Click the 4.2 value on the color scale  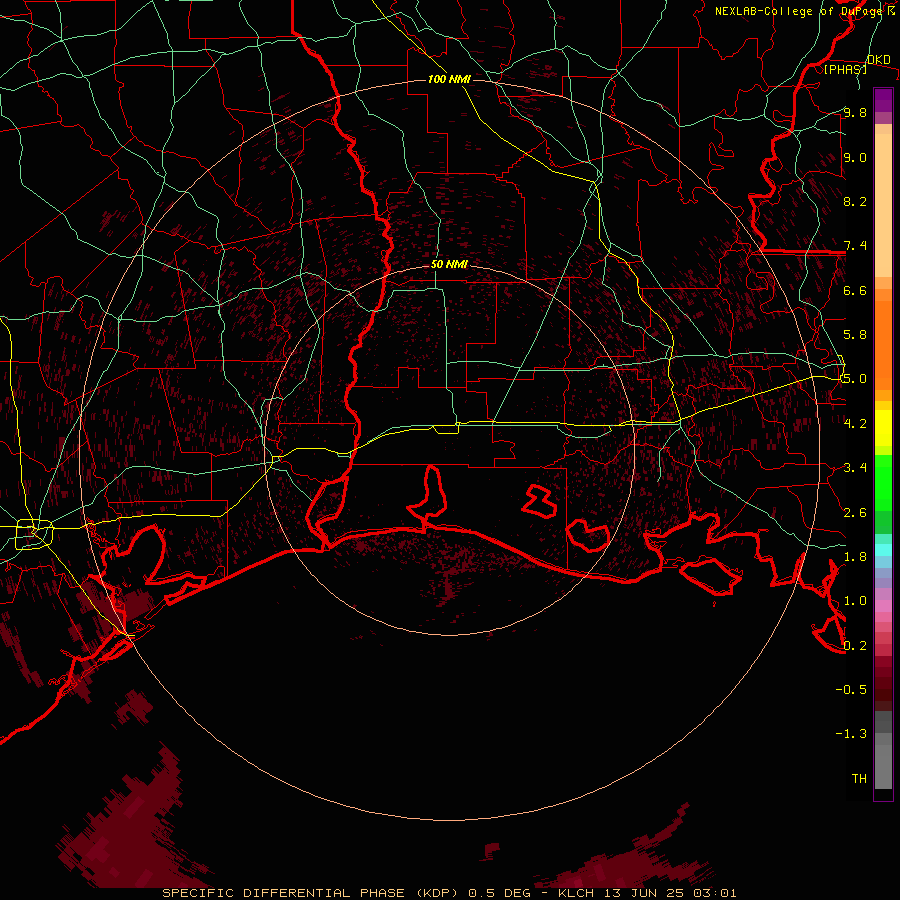(x=855, y=423)
